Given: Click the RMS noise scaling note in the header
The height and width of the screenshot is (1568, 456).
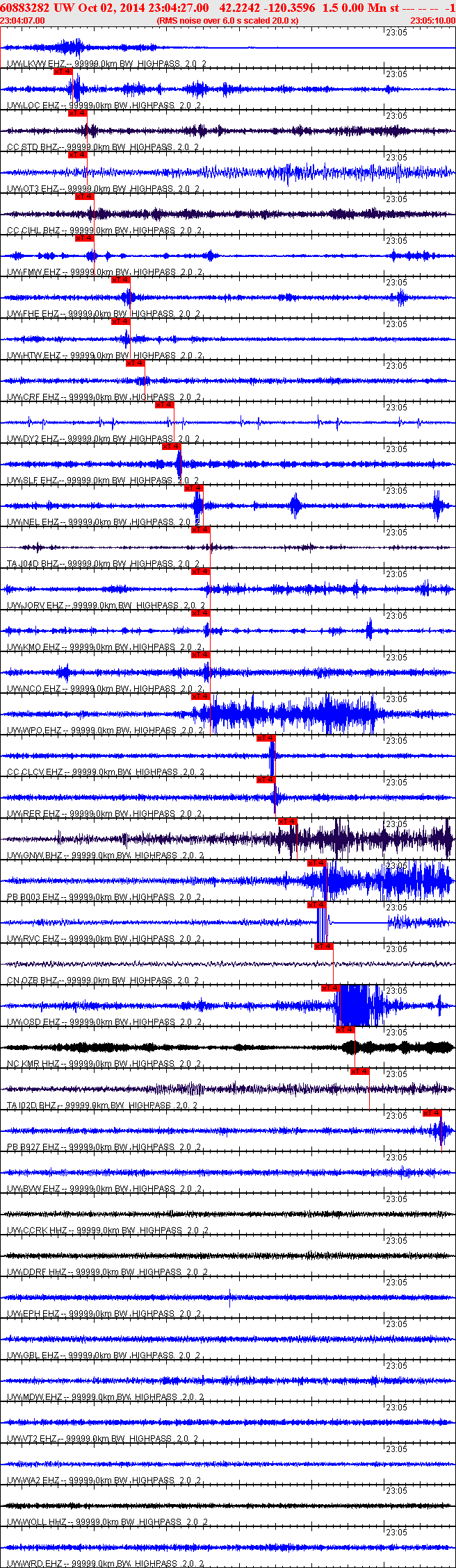Looking at the screenshot, I should pos(228,20).
